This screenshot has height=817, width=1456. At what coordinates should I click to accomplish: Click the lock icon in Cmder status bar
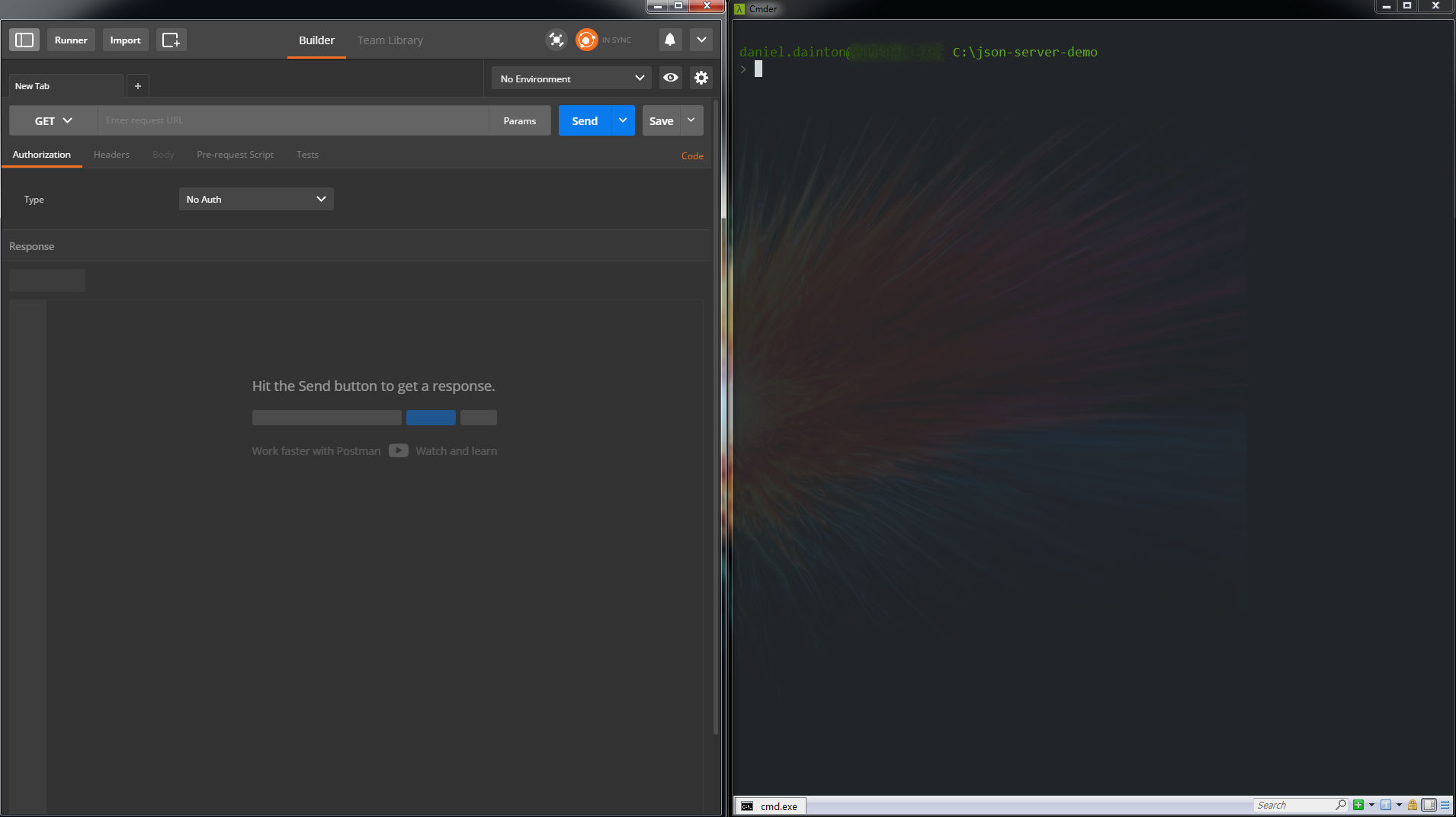1413,805
